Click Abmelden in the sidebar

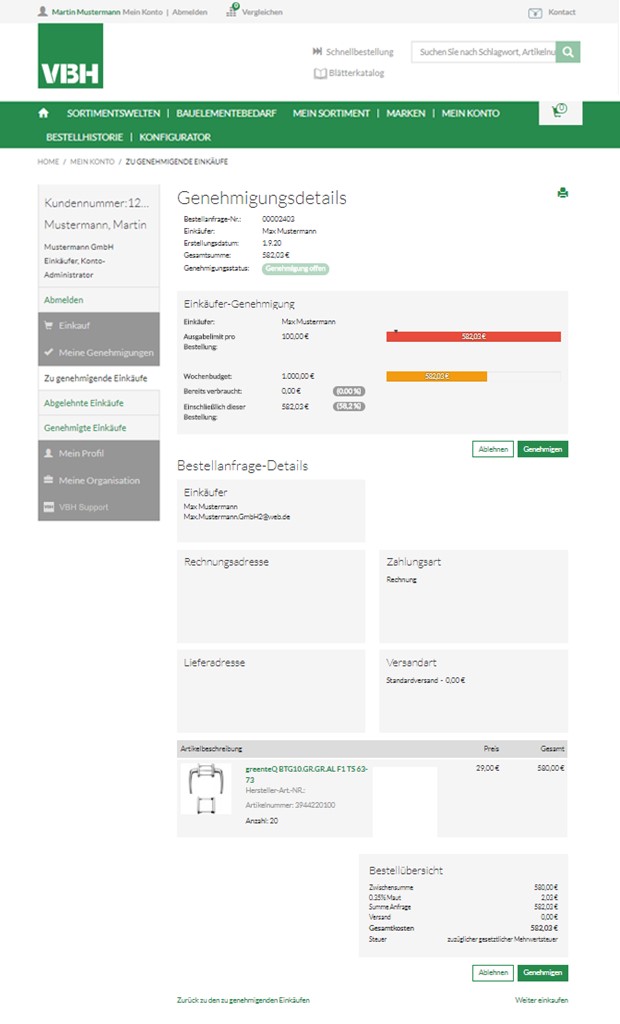coord(63,300)
